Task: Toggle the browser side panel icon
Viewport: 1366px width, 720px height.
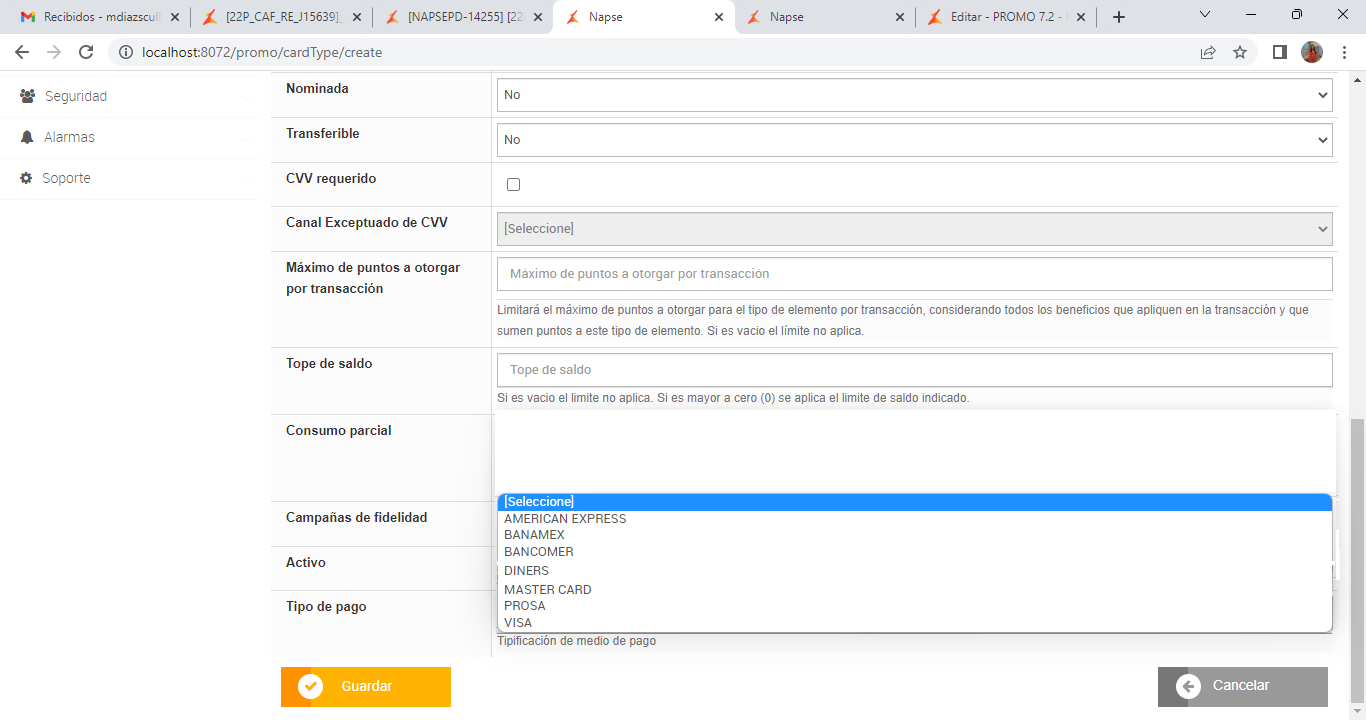Action: 1279,52
